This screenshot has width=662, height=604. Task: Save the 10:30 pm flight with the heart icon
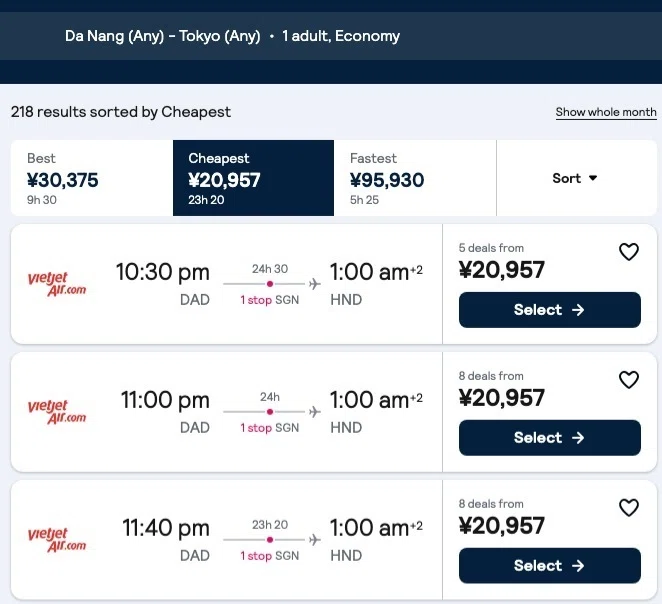[x=629, y=252]
